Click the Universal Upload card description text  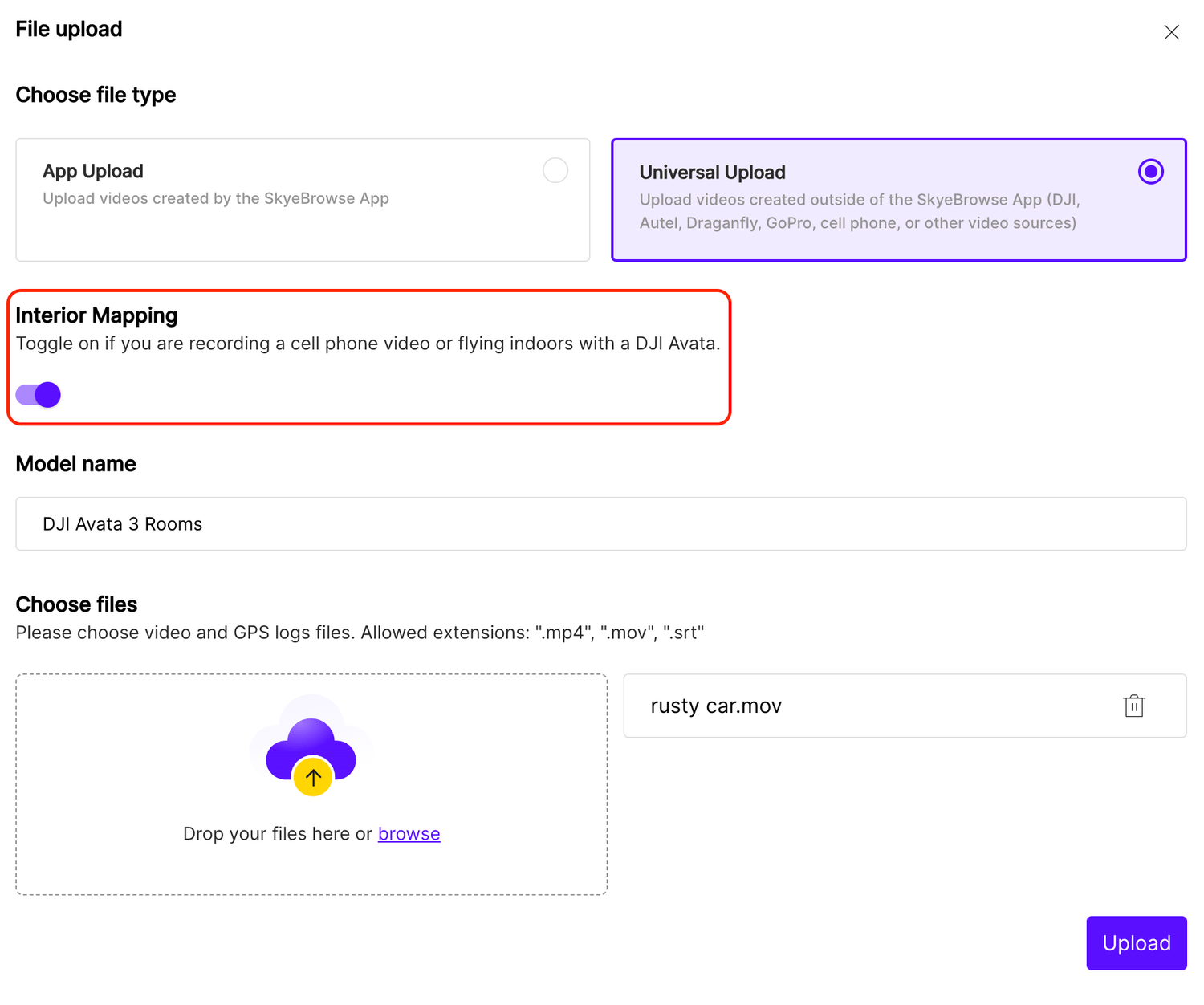point(859,211)
